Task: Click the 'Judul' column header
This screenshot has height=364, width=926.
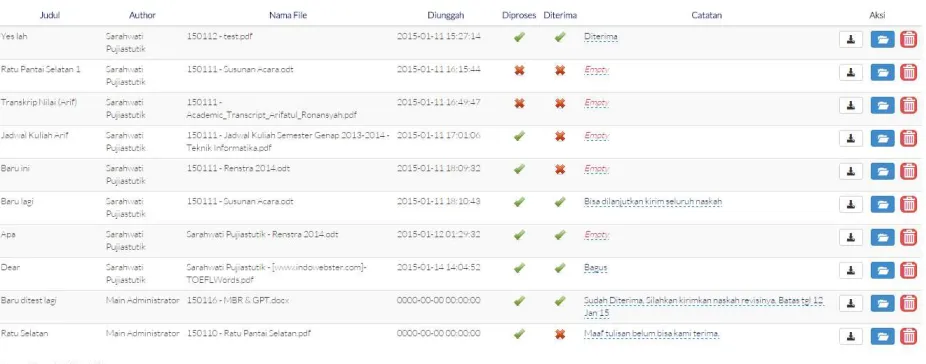Action: (x=50, y=15)
